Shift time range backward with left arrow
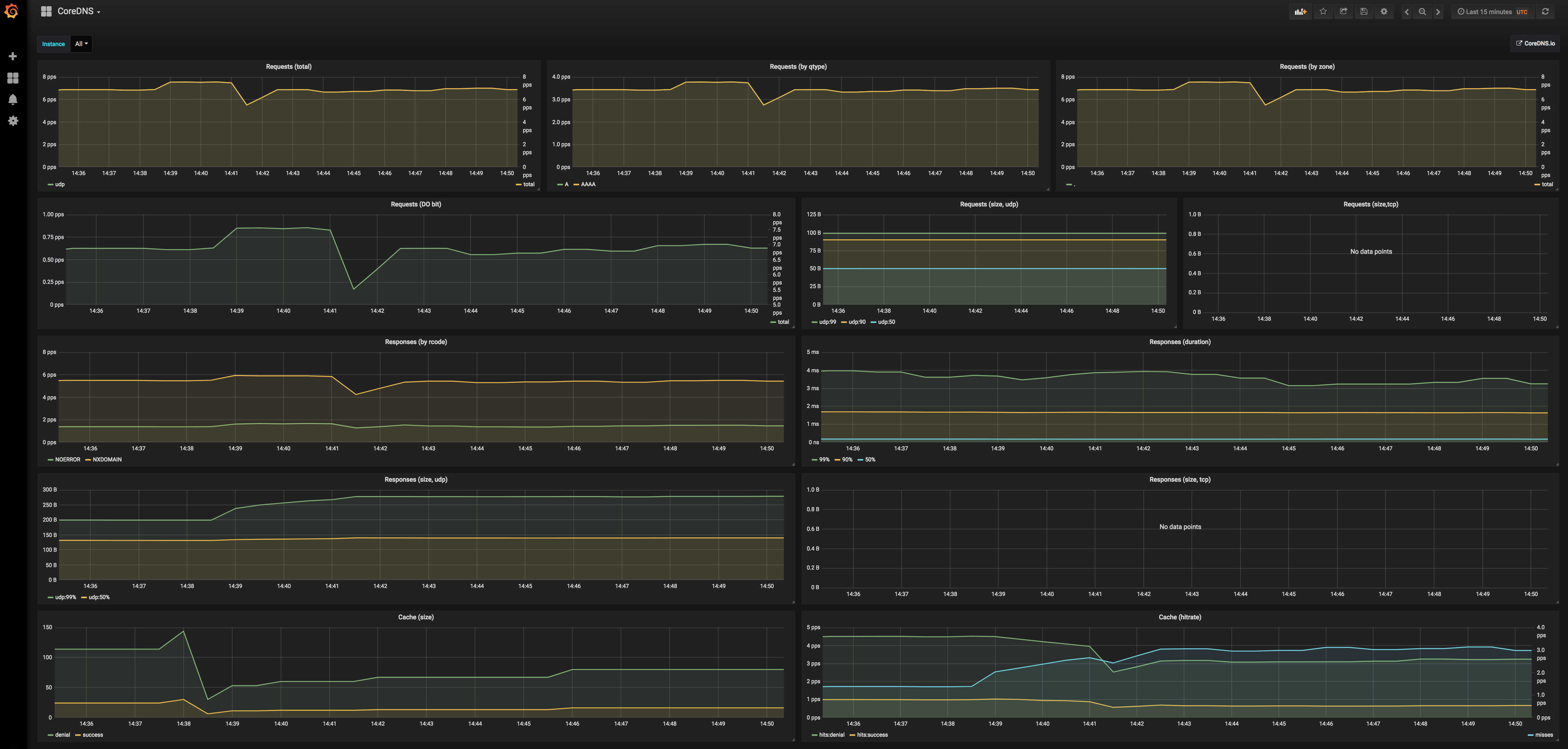The image size is (1568, 749). 1406,12
